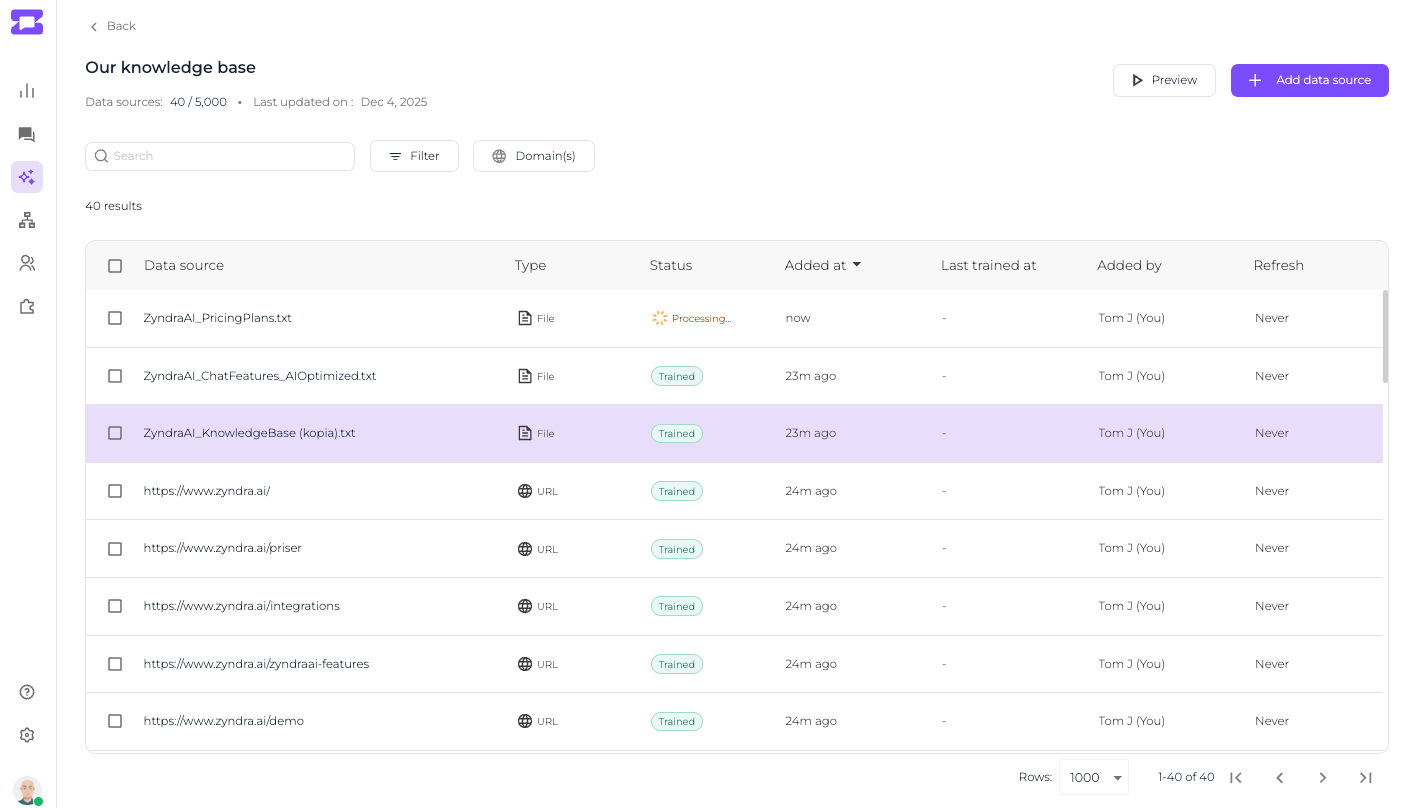
Task: Click the file icon for KnowledgeBase (kopia).txt
Action: pos(525,433)
